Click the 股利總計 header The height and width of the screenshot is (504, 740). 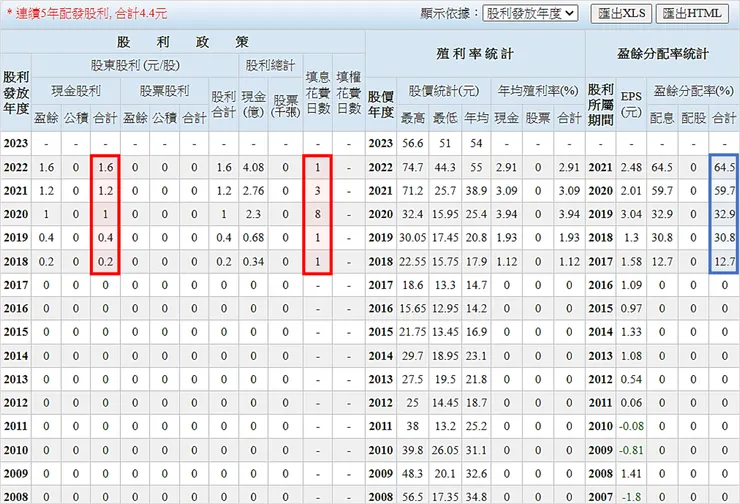(x=270, y=66)
